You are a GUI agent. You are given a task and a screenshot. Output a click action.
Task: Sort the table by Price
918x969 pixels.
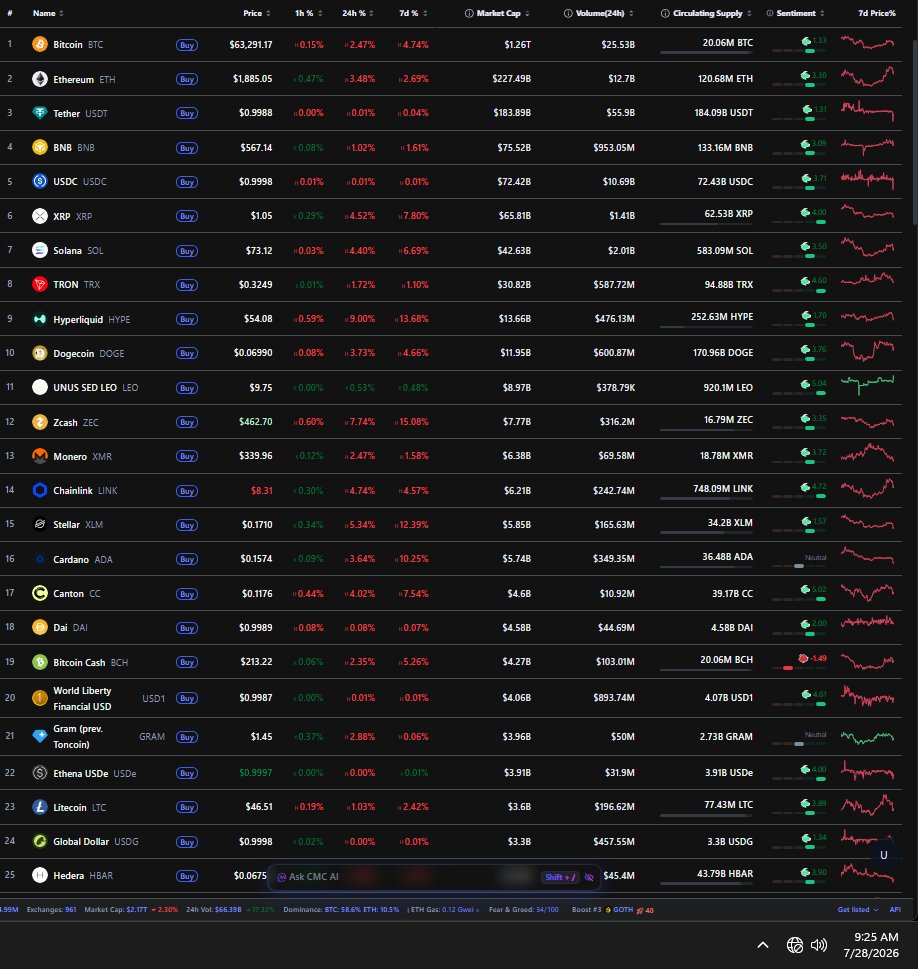257,13
